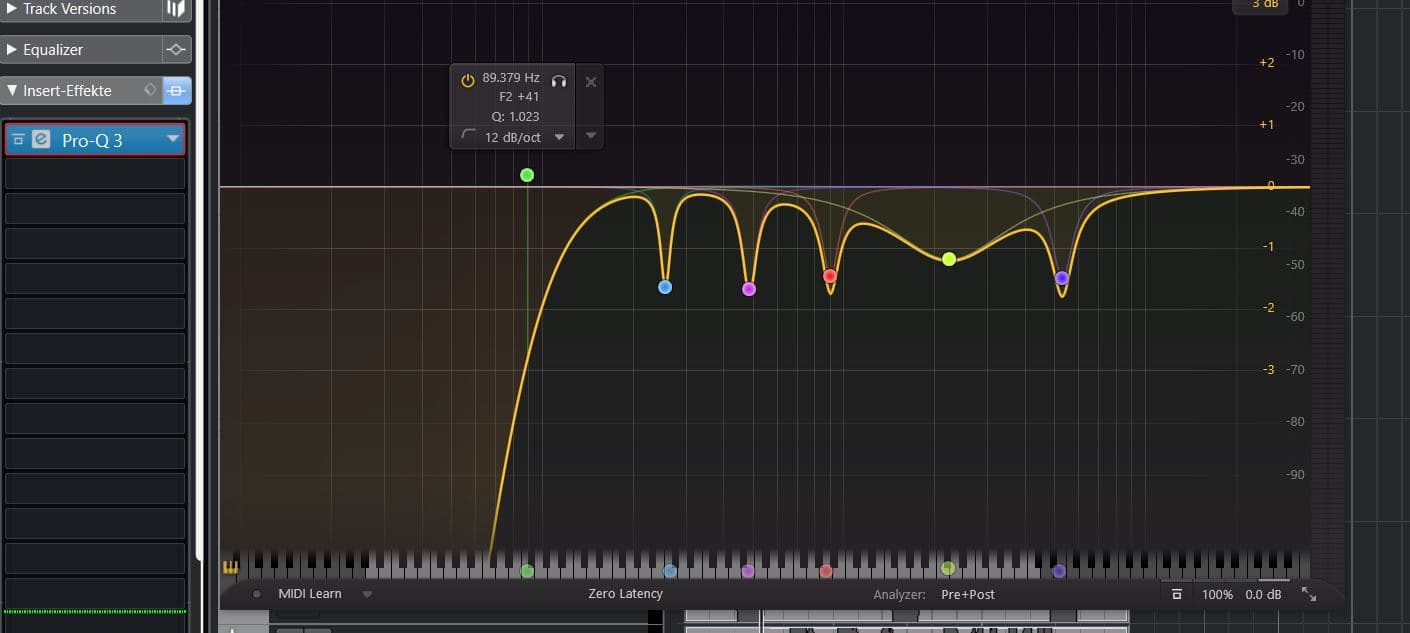1410x633 pixels.
Task: Open the Pro-Q 3 plugin selector dropdown
Action: (x=171, y=140)
